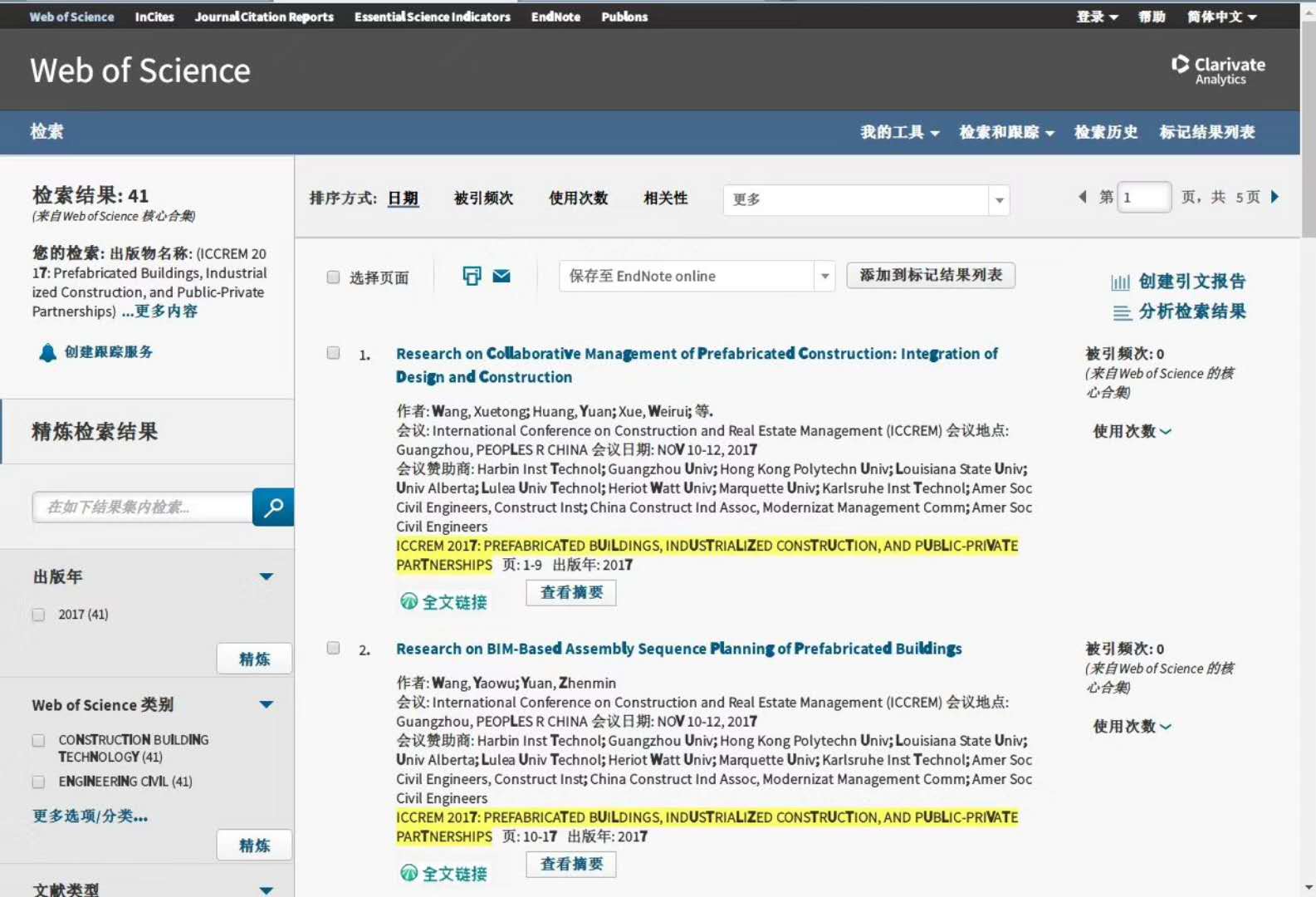Click the search magnifier in refine box

273,507
